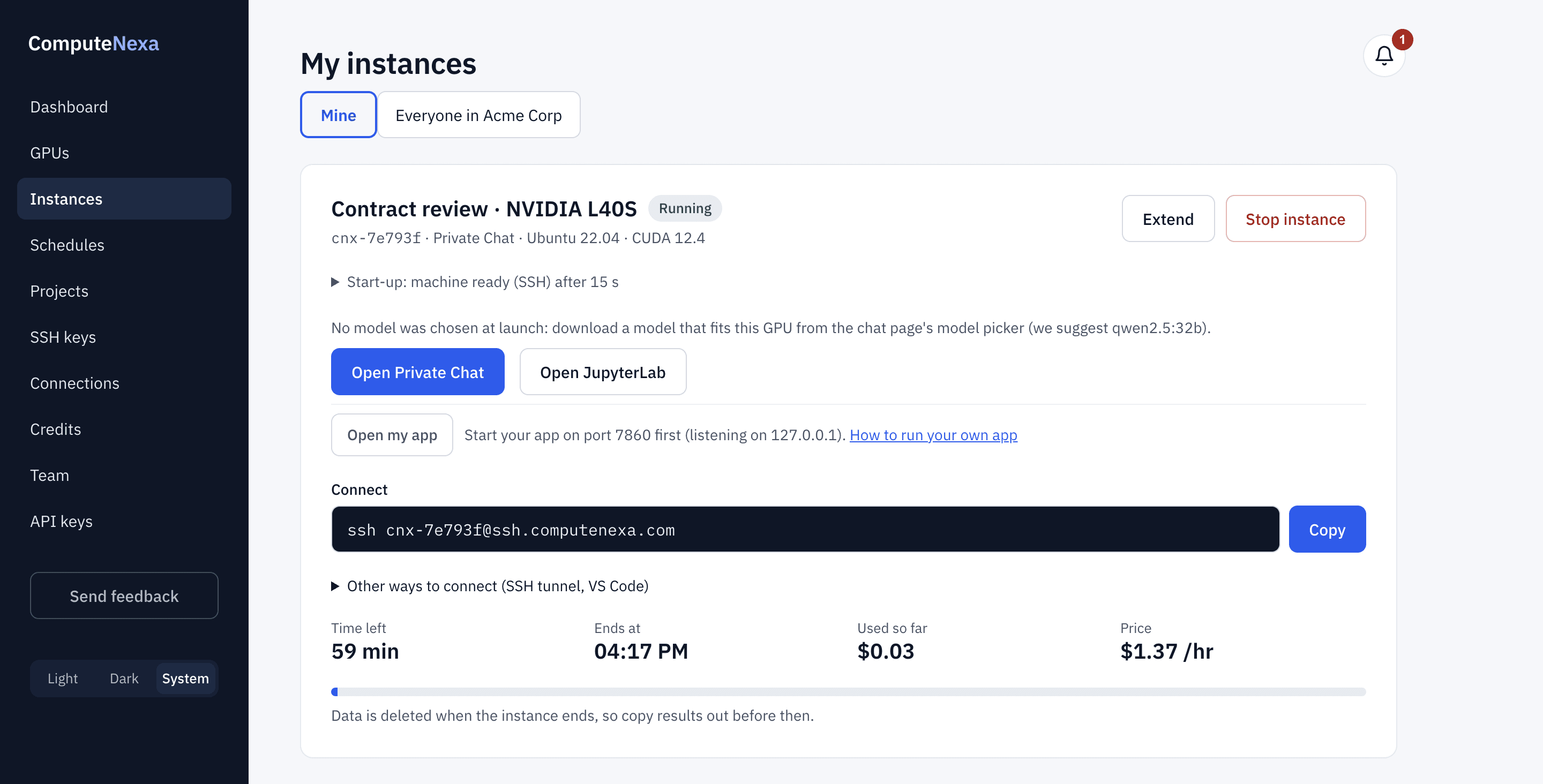Click the Stop instance button
The height and width of the screenshot is (784, 1543).
click(x=1295, y=218)
